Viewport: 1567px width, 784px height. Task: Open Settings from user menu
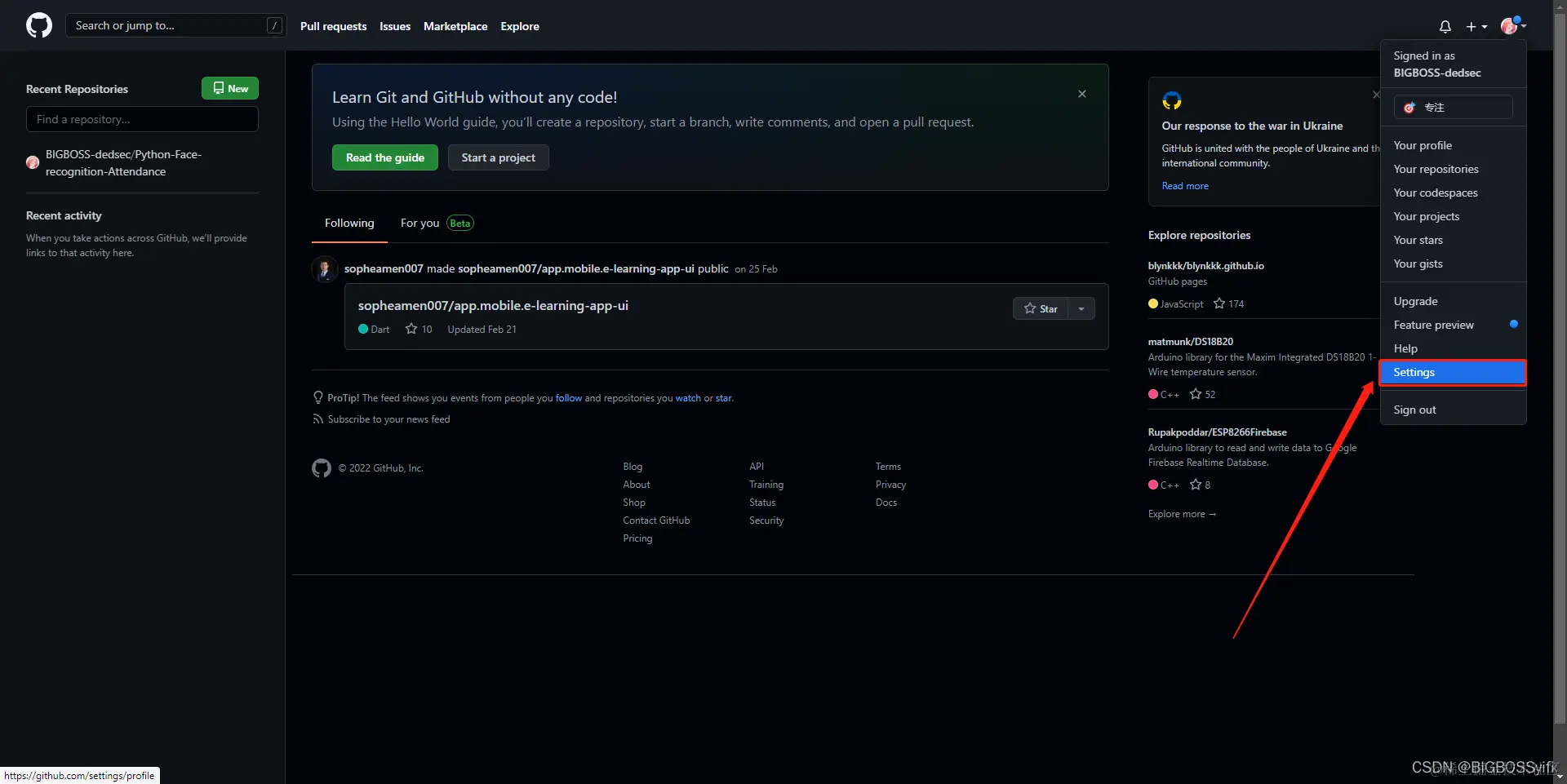pos(1453,372)
